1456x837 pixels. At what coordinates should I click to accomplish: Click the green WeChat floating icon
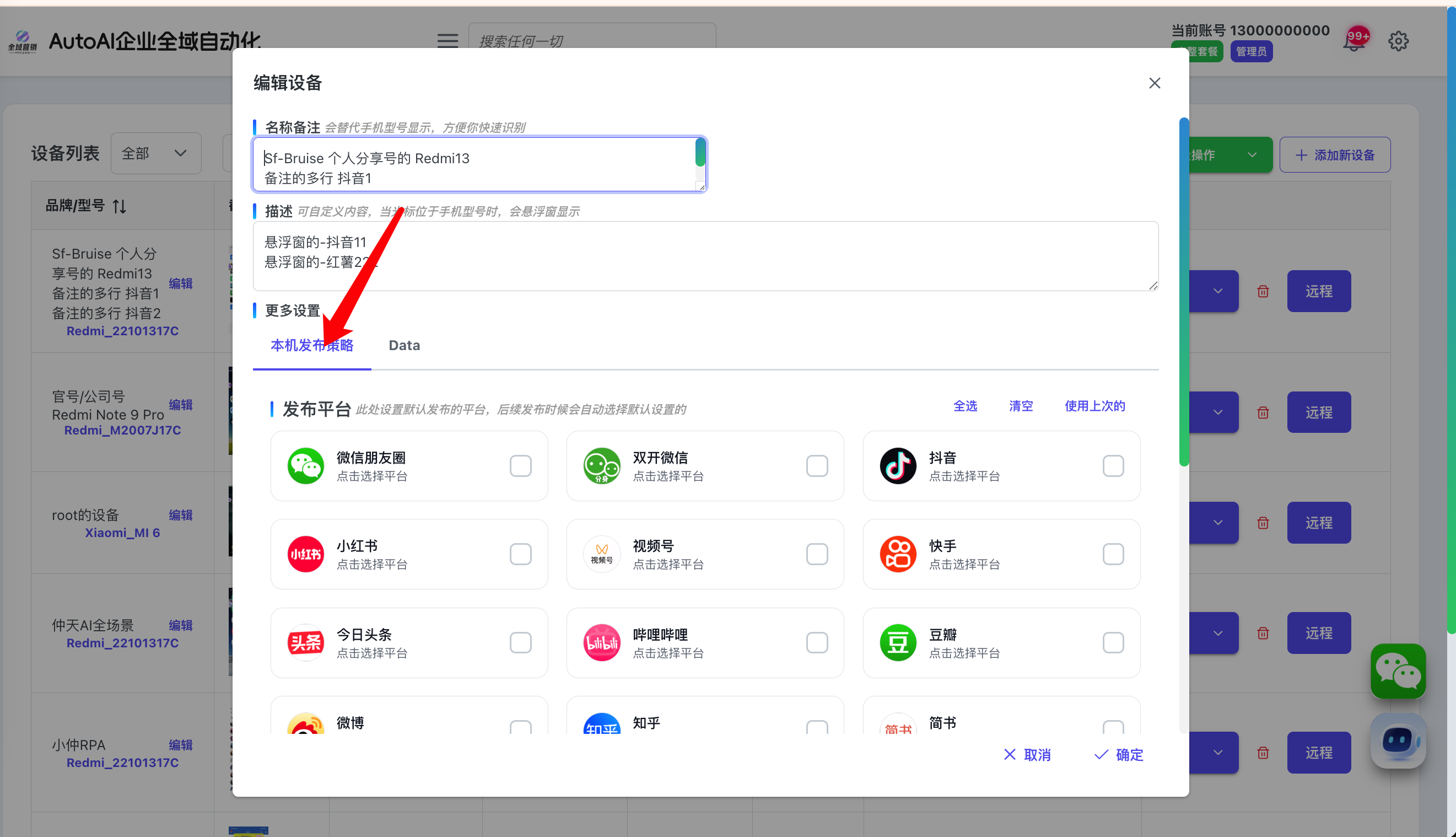point(1398,671)
